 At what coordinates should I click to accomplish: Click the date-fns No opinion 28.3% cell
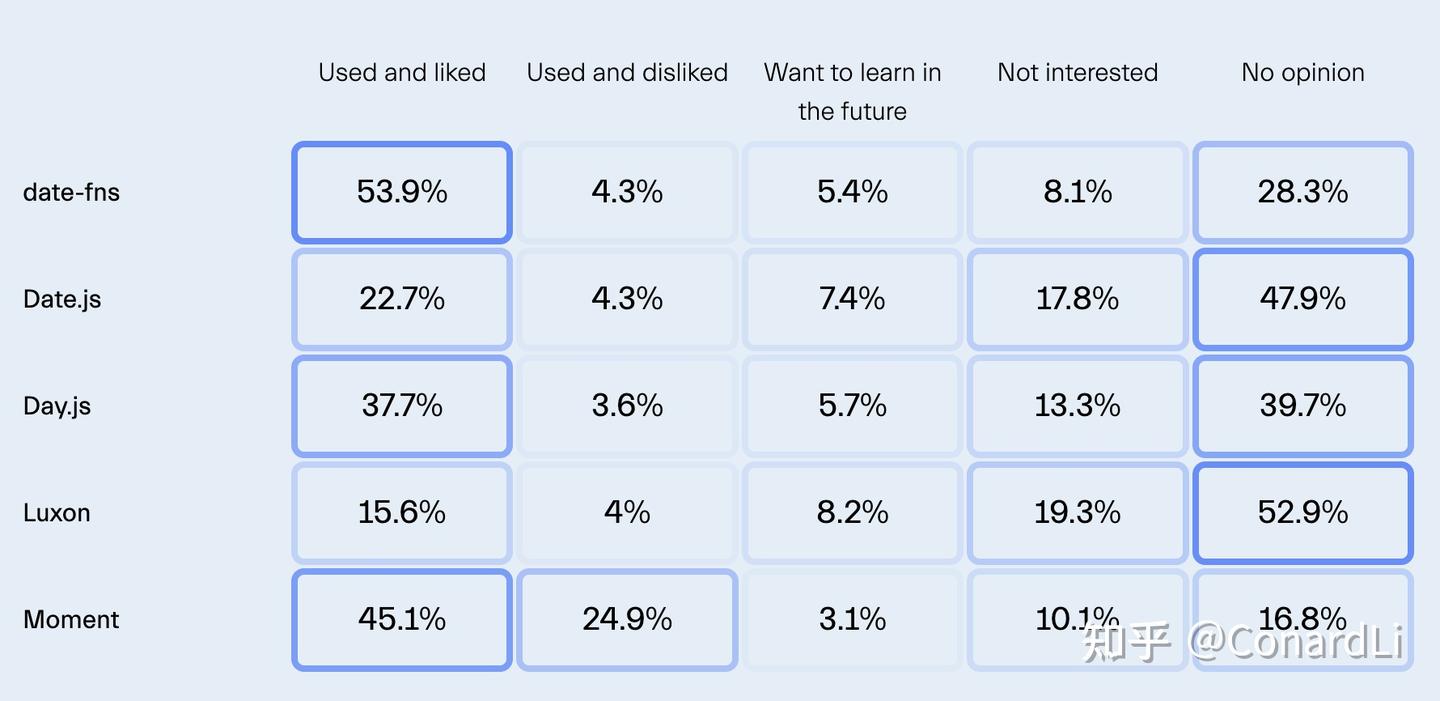(x=1302, y=192)
